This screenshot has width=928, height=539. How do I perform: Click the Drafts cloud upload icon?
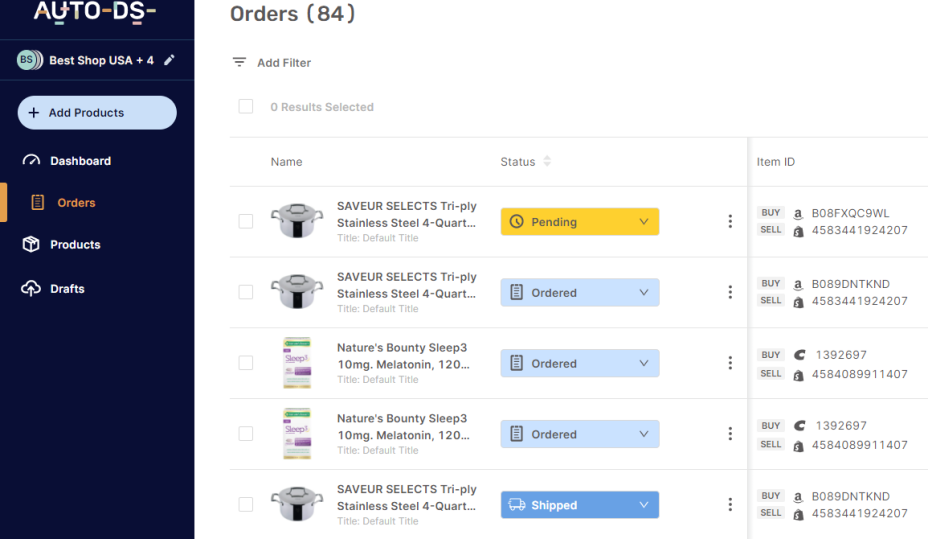click(x=31, y=289)
